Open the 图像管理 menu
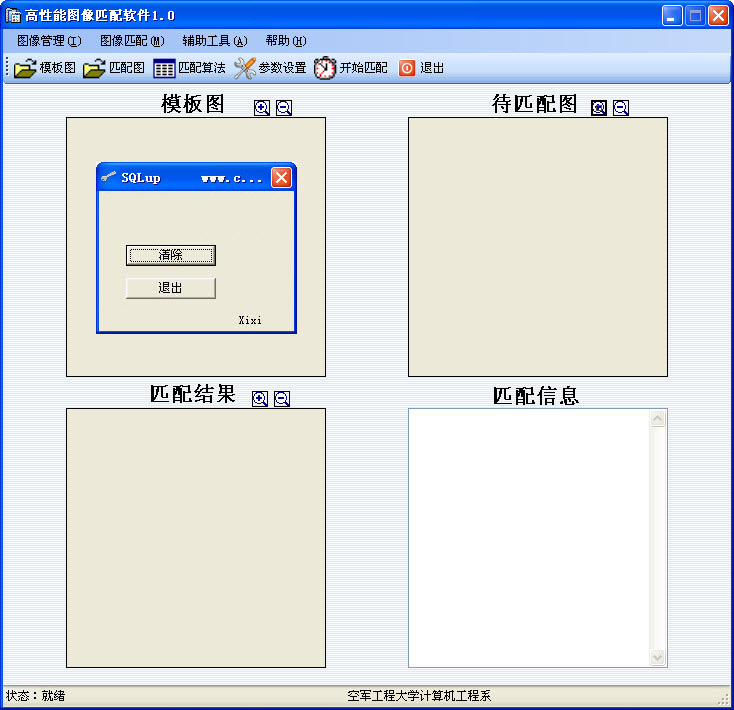 [x=49, y=41]
